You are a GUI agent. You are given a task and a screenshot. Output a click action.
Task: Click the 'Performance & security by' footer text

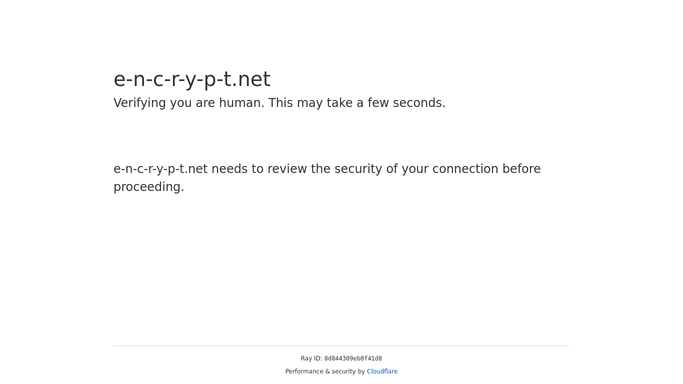[325, 371]
